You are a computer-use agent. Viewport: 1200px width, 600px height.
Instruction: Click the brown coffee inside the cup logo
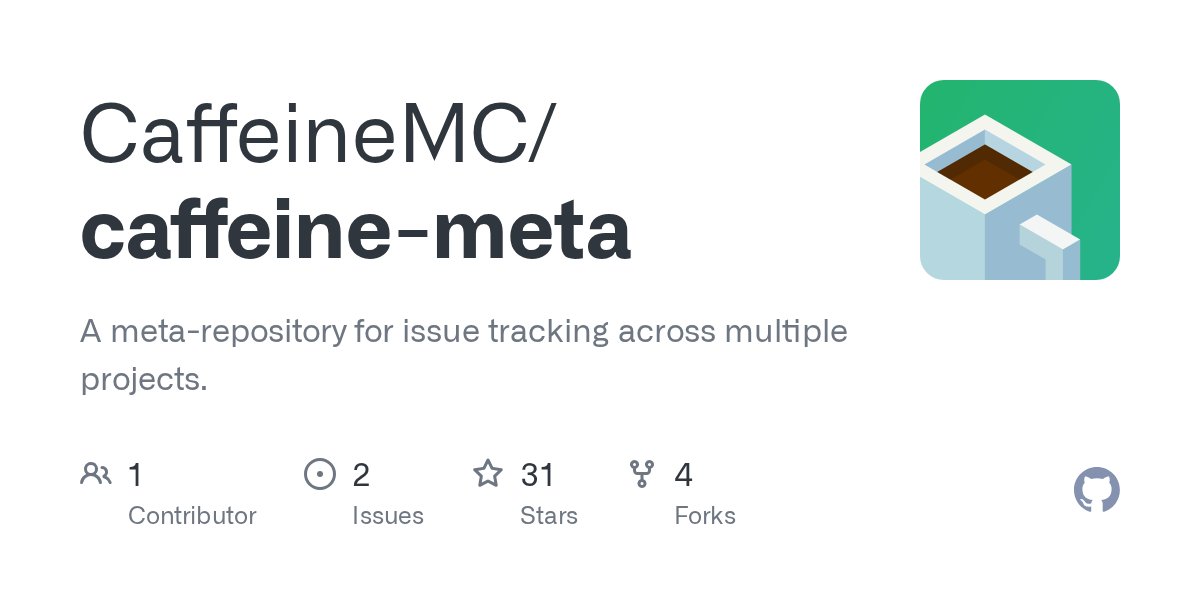click(985, 172)
